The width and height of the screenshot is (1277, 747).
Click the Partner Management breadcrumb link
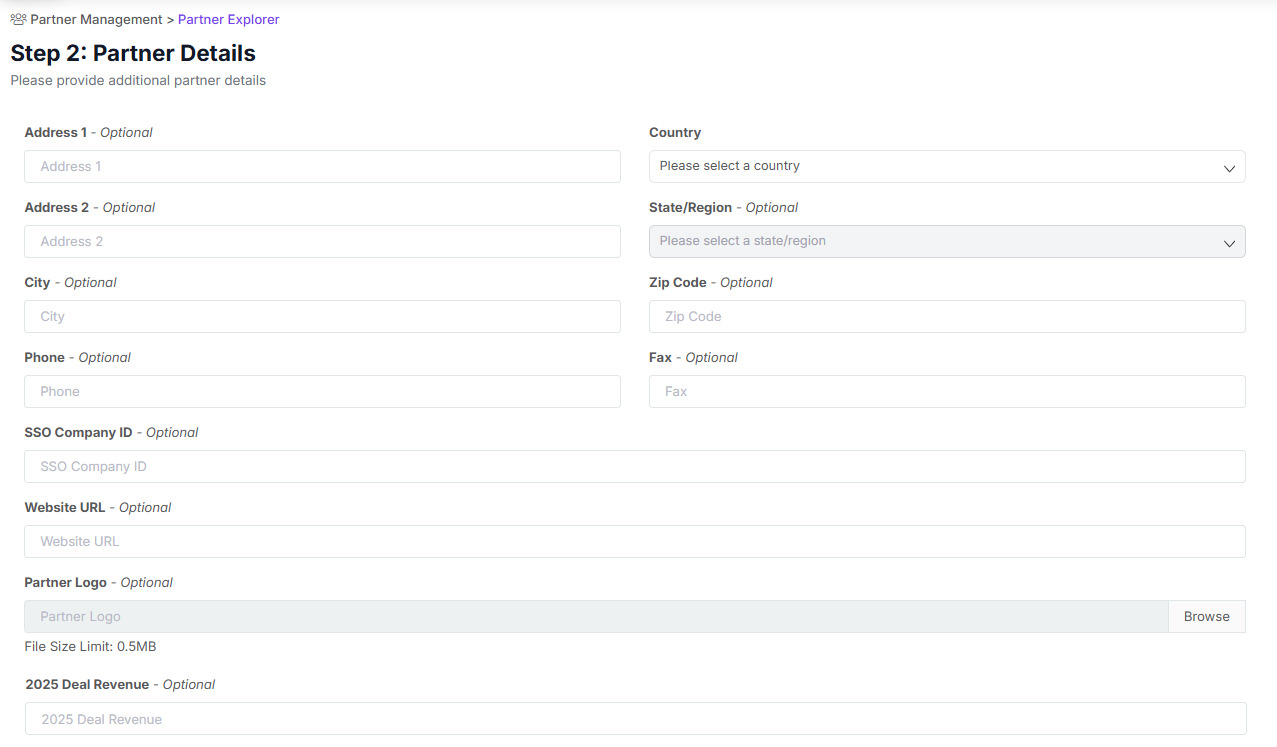[96, 19]
